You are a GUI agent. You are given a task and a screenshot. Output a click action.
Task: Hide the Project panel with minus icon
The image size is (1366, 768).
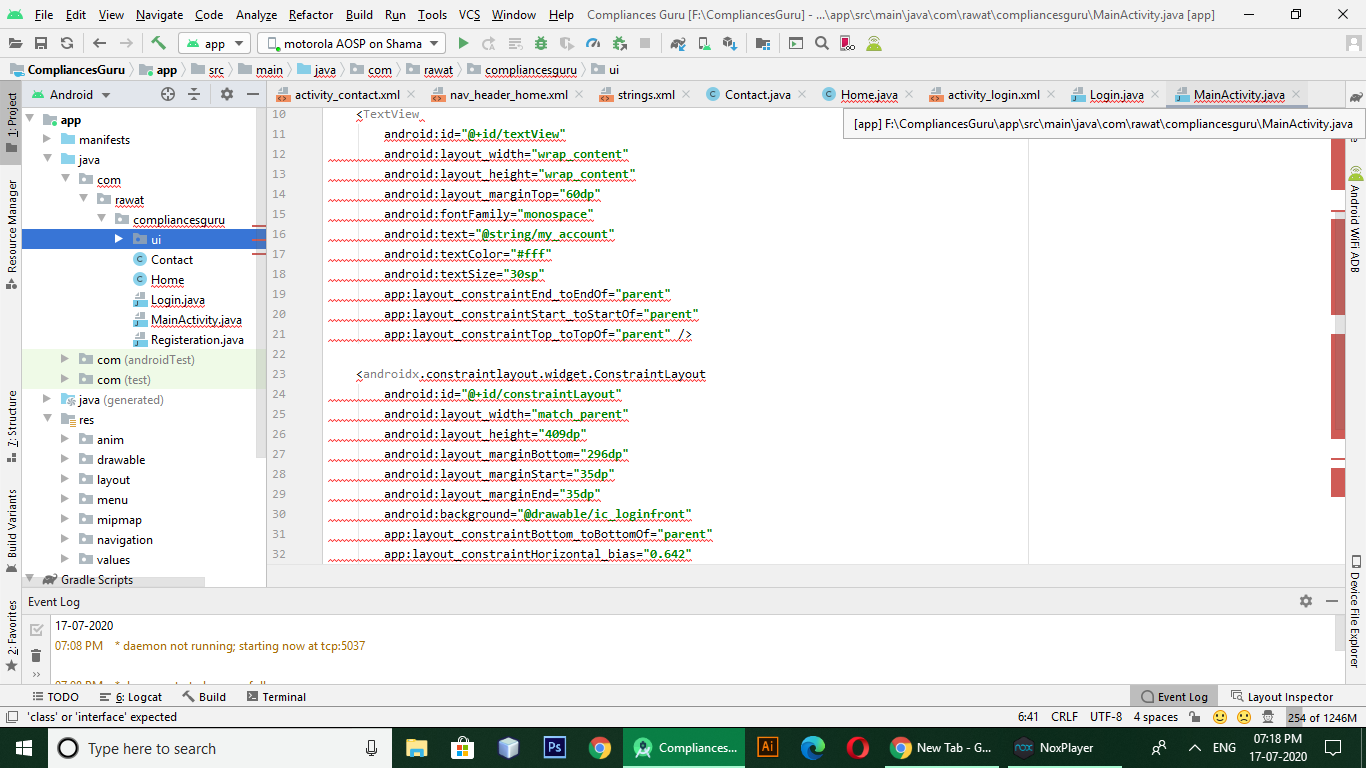[253, 94]
